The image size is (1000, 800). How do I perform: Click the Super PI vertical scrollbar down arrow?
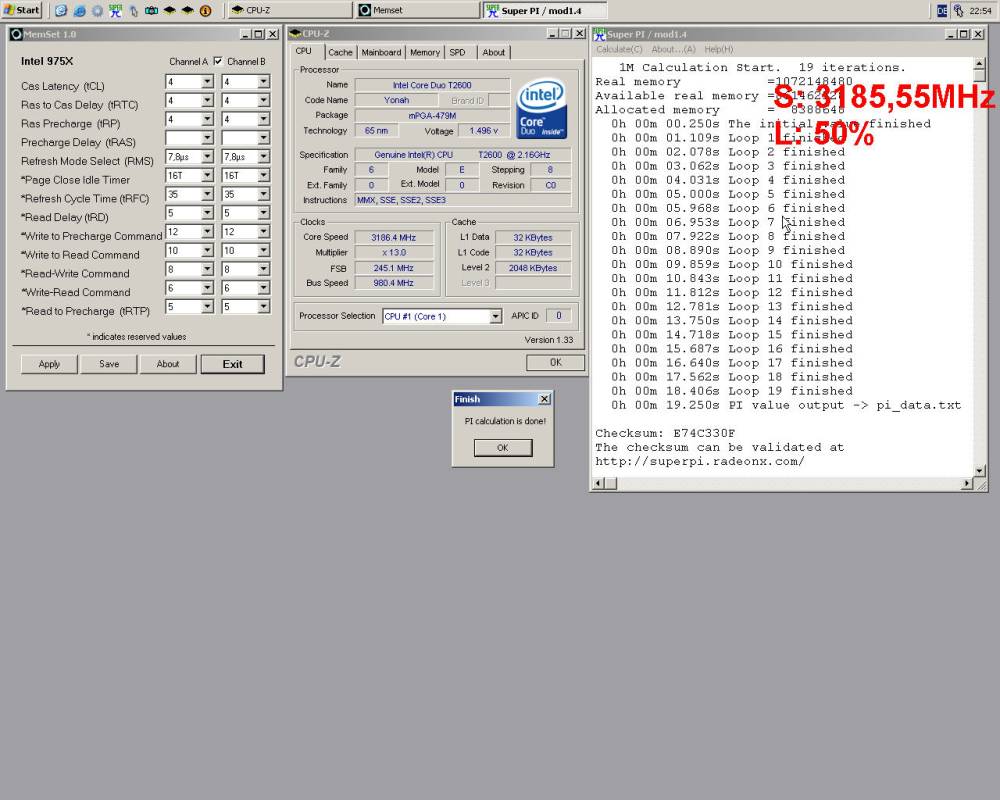980,471
